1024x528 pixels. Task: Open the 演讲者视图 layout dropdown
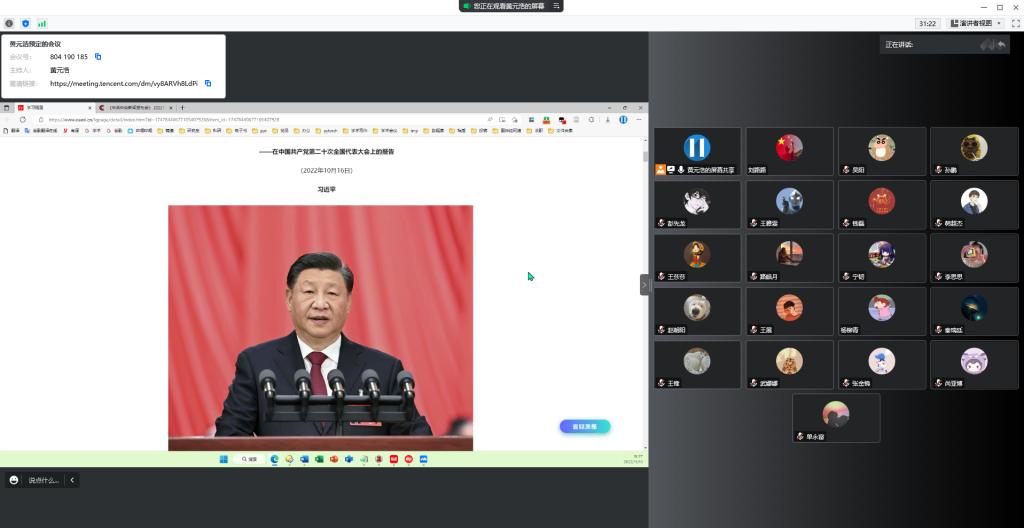click(975, 23)
